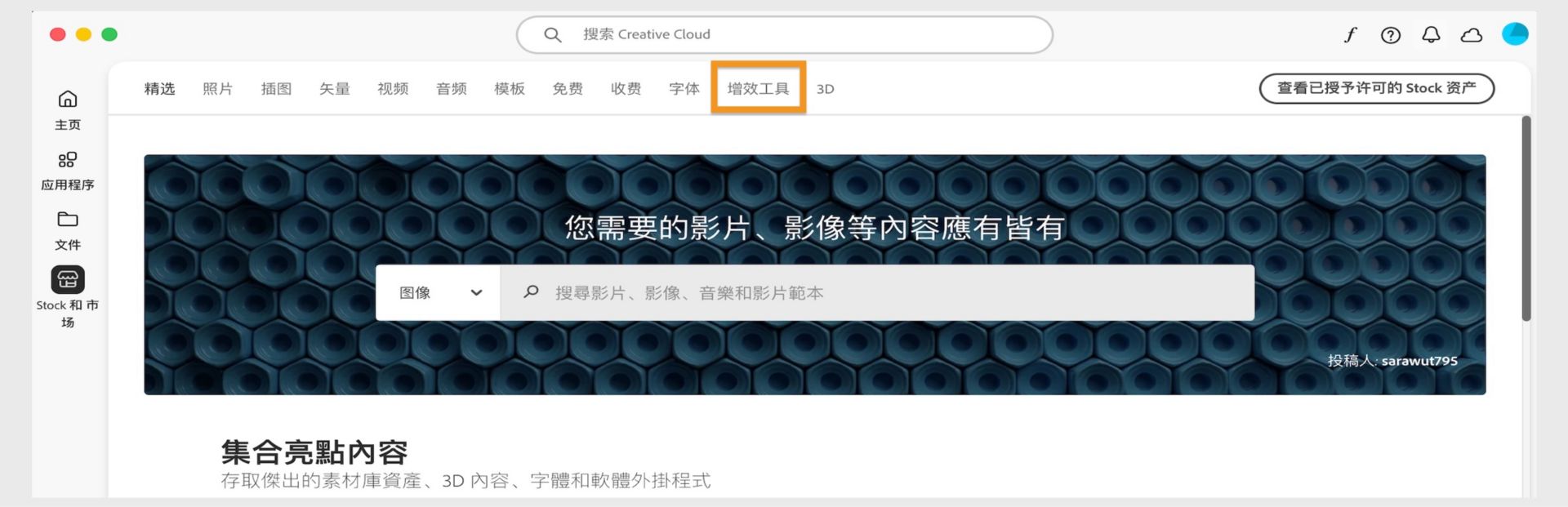Select Stock 和市场 sidebar icon

(68, 280)
